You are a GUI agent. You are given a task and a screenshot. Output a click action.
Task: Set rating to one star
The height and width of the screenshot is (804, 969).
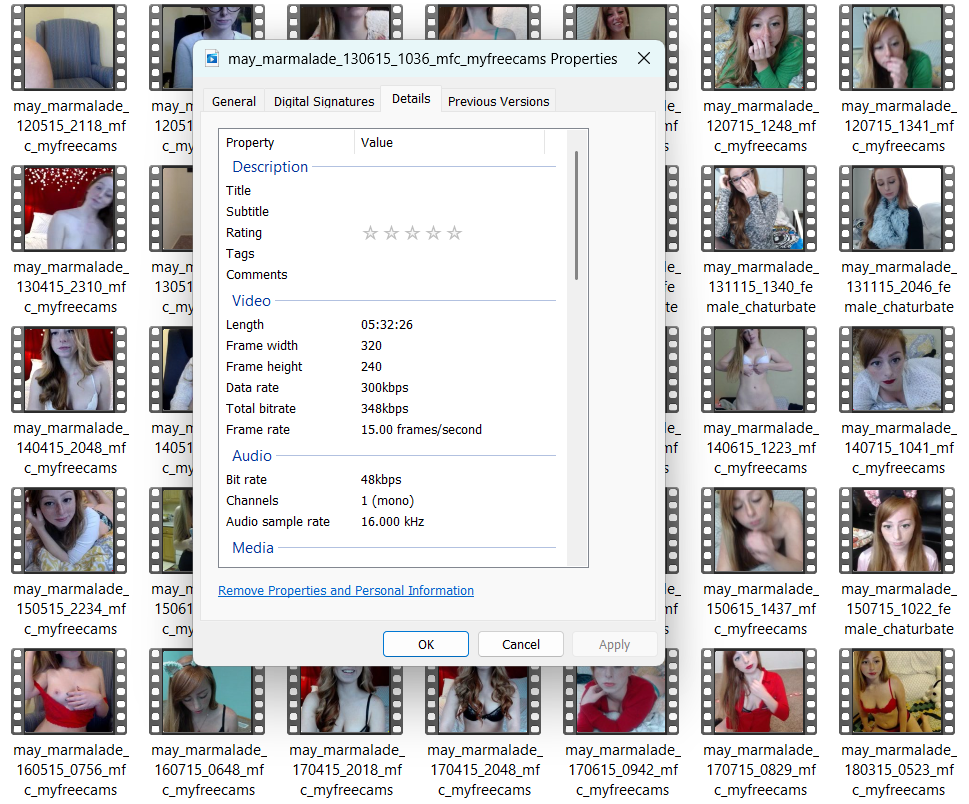370,233
